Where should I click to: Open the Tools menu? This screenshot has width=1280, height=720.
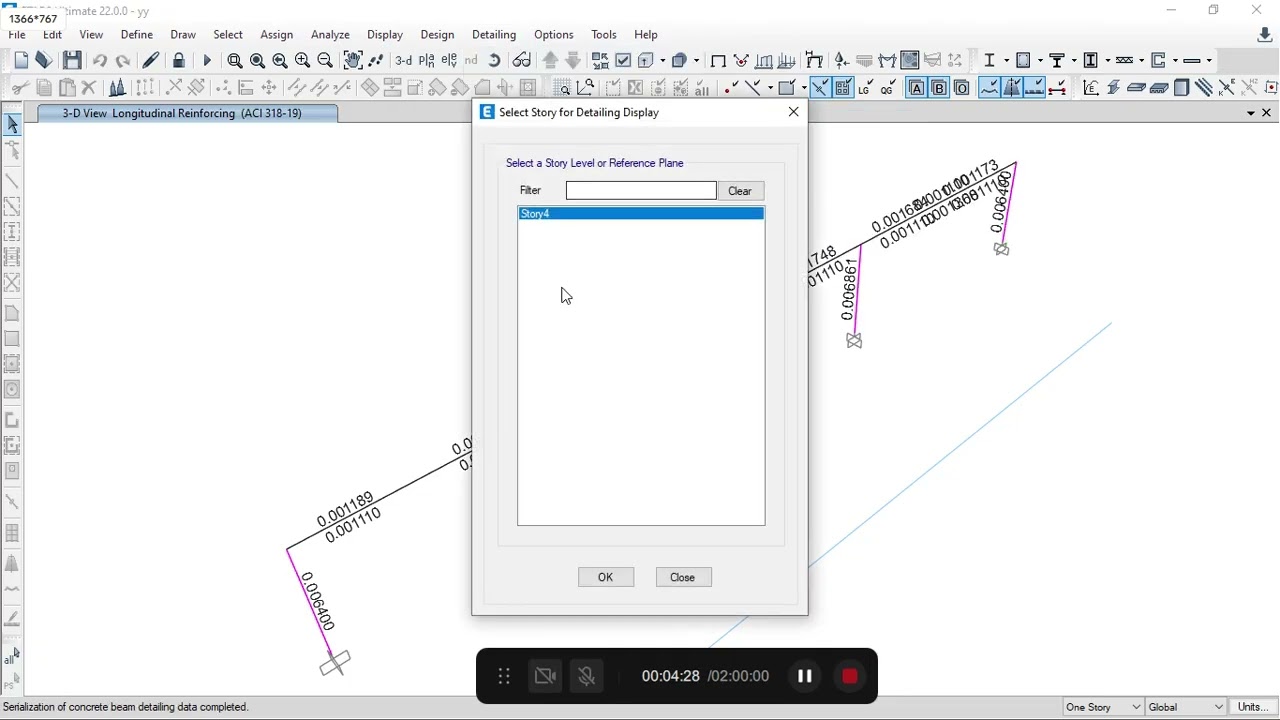604,35
